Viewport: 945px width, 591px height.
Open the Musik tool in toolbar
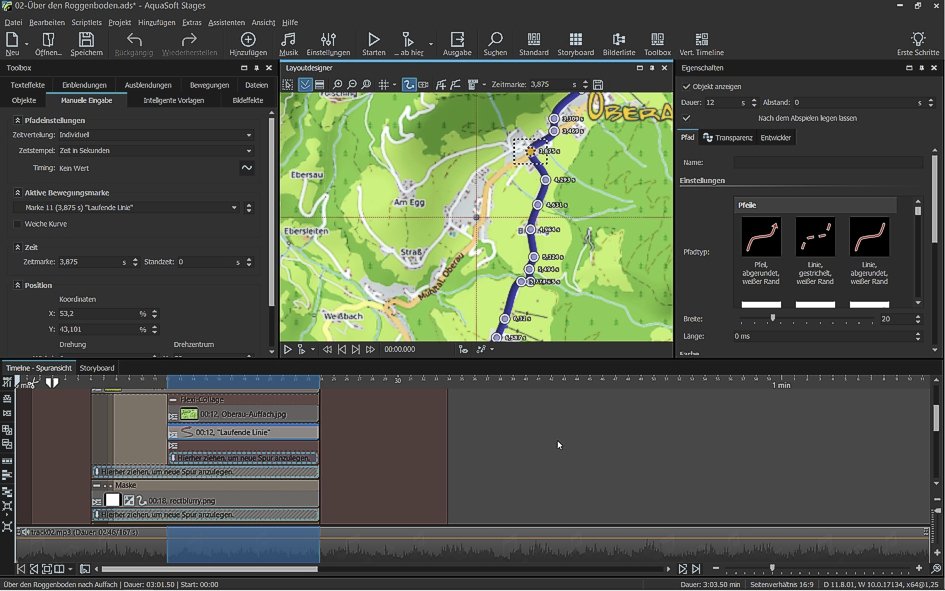(x=288, y=41)
